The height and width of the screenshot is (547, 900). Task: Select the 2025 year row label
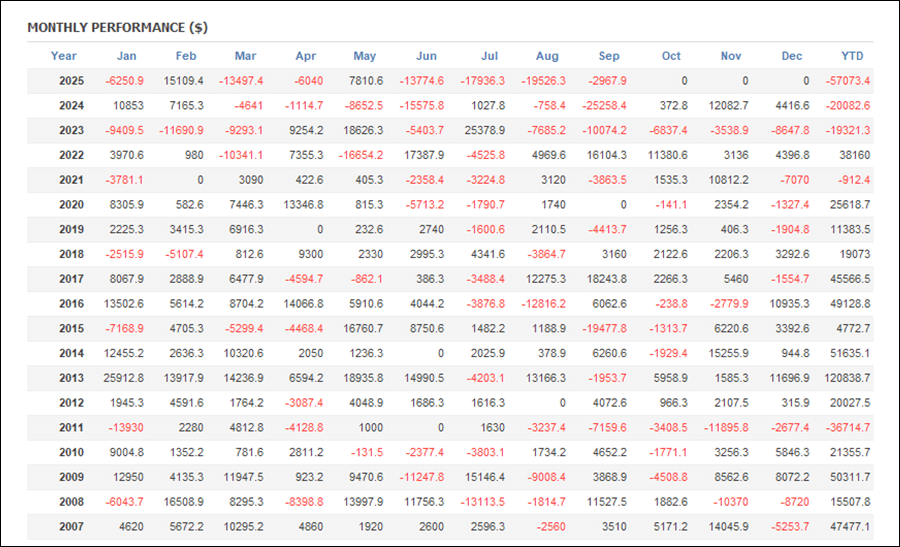[x=71, y=81]
